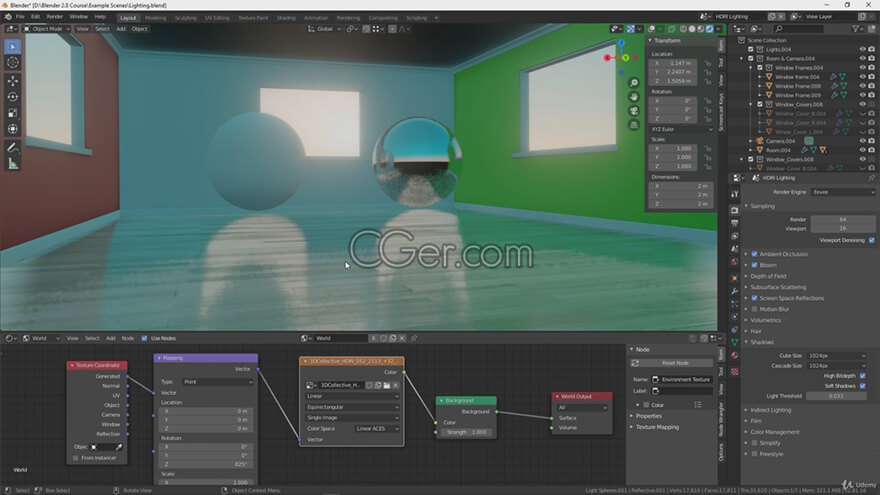Activate the Cursor tool

12,63
